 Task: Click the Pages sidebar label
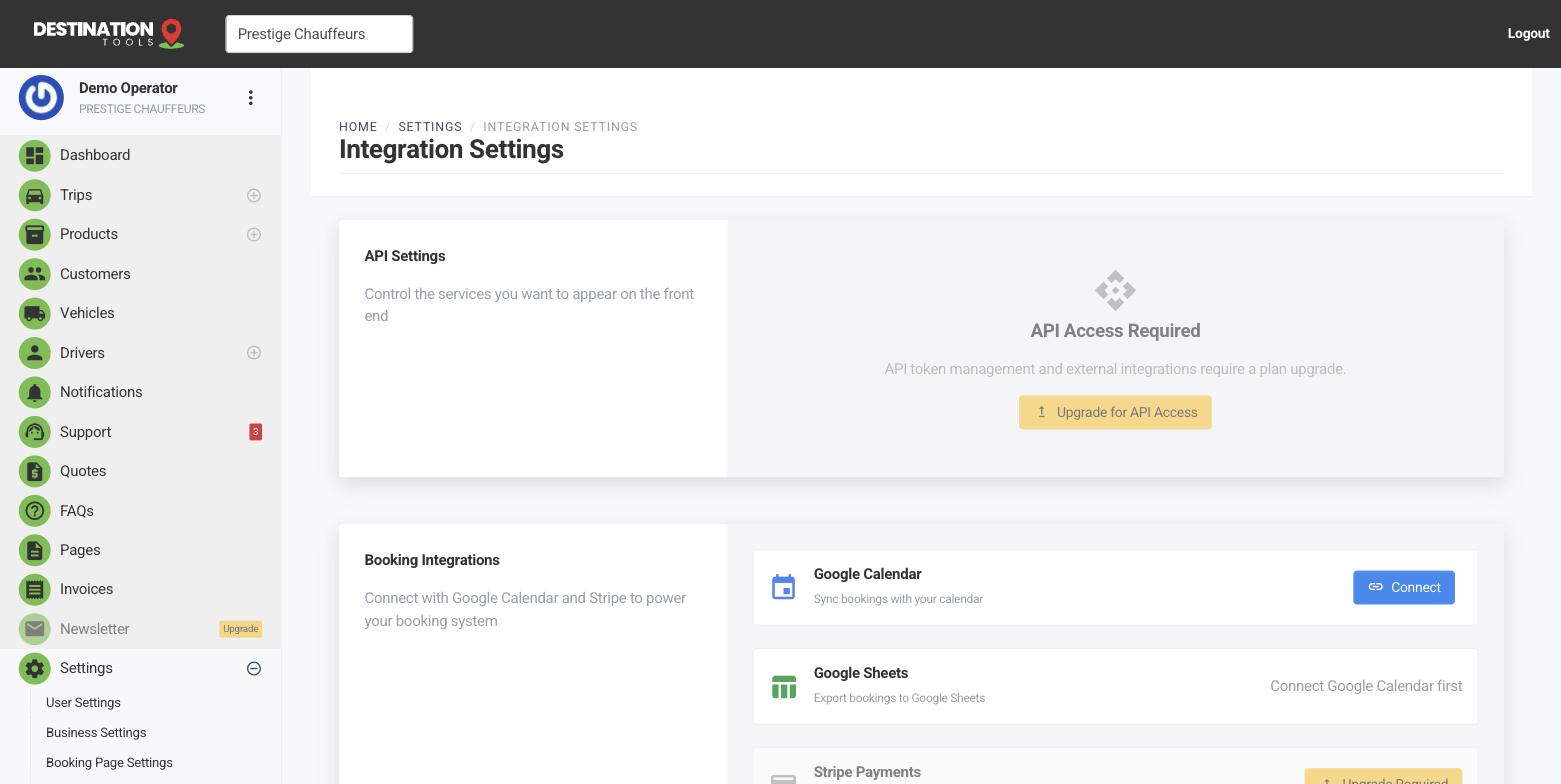pyautogui.click(x=80, y=550)
